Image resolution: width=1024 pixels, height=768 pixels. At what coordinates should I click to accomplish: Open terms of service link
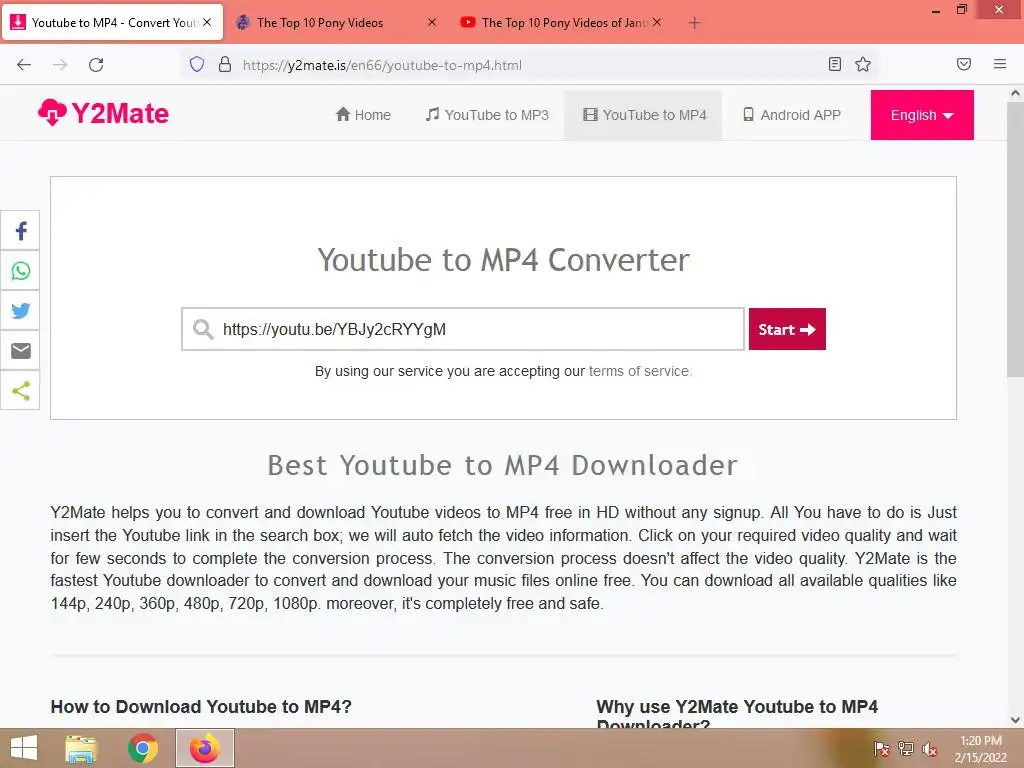click(639, 371)
